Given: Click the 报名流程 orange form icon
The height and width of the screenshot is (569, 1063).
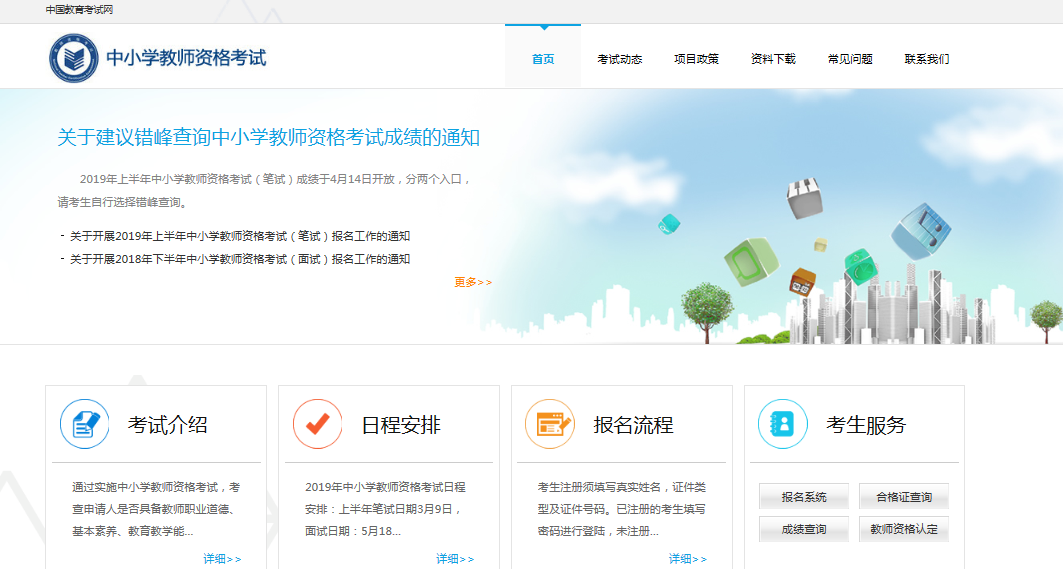Looking at the screenshot, I should pos(550,424).
